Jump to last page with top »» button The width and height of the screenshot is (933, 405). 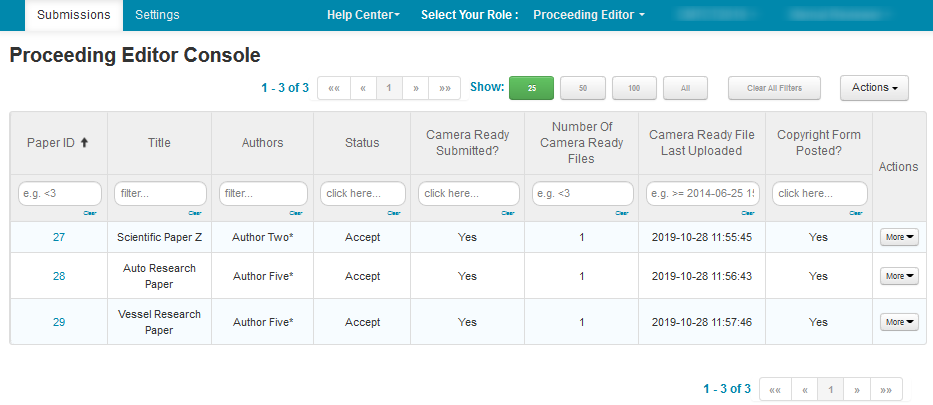(444, 88)
